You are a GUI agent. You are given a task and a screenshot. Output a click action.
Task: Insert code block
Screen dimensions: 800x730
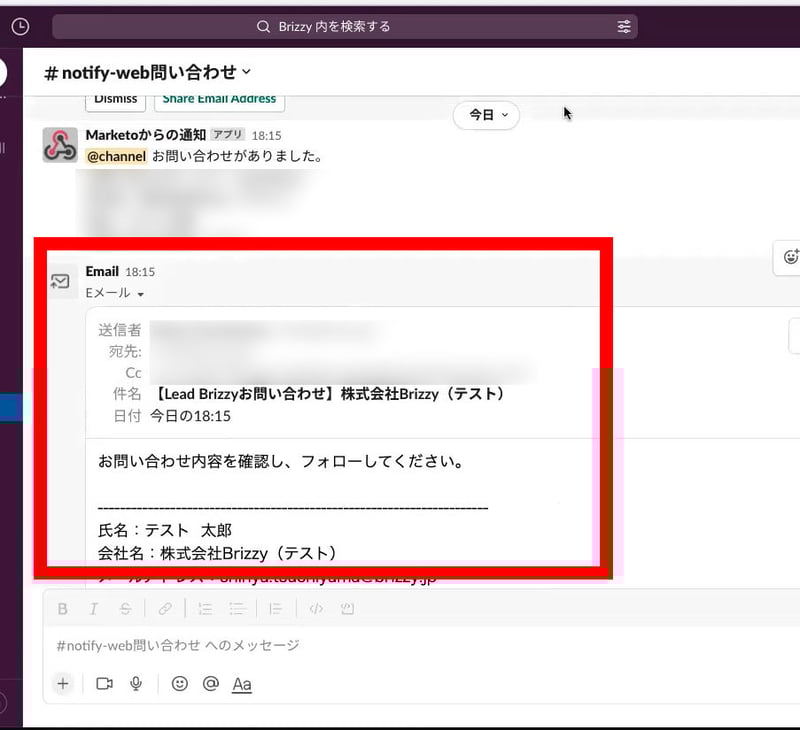347,609
